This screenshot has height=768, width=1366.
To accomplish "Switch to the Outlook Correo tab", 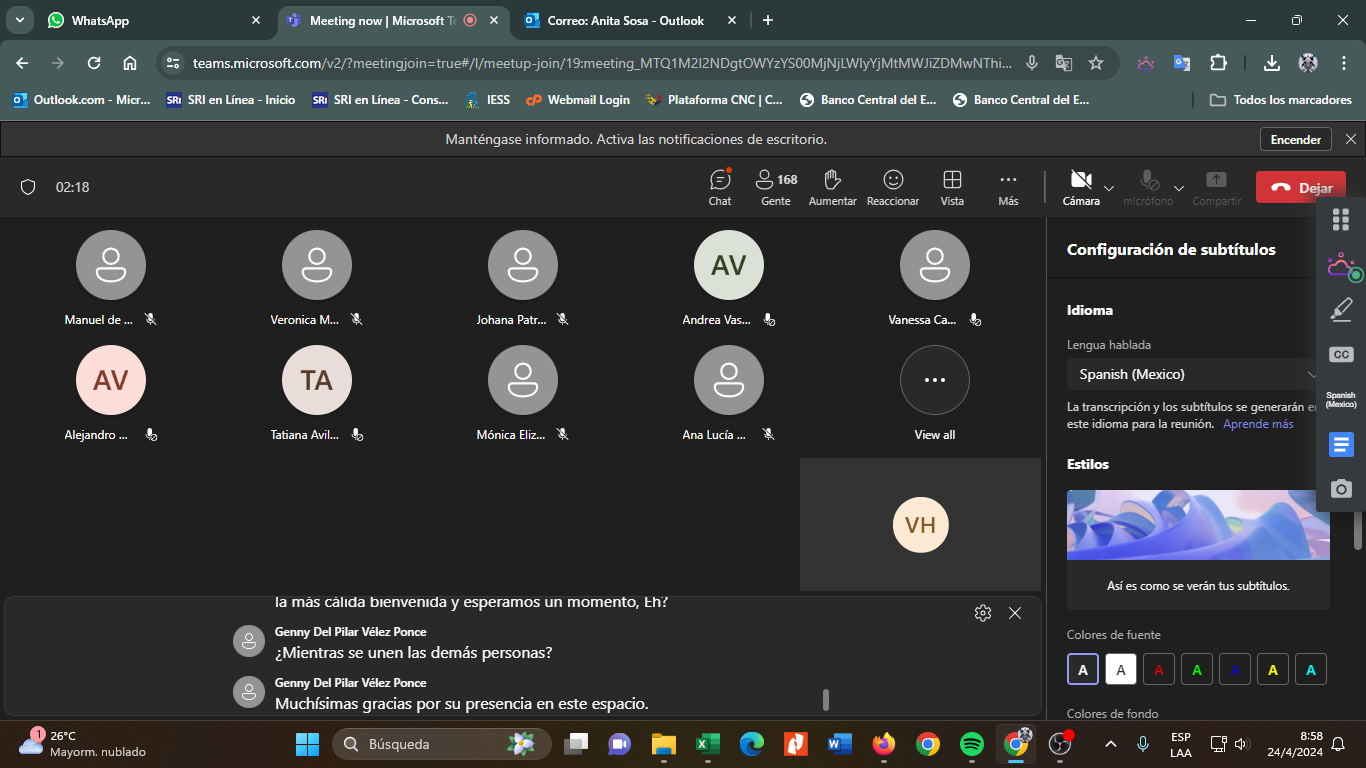I will click(625, 20).
